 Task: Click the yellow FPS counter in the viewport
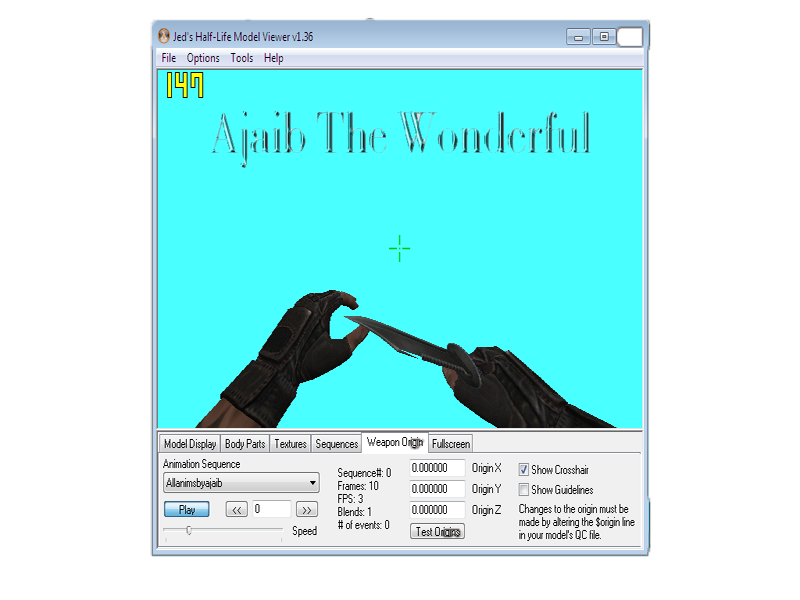184,85
